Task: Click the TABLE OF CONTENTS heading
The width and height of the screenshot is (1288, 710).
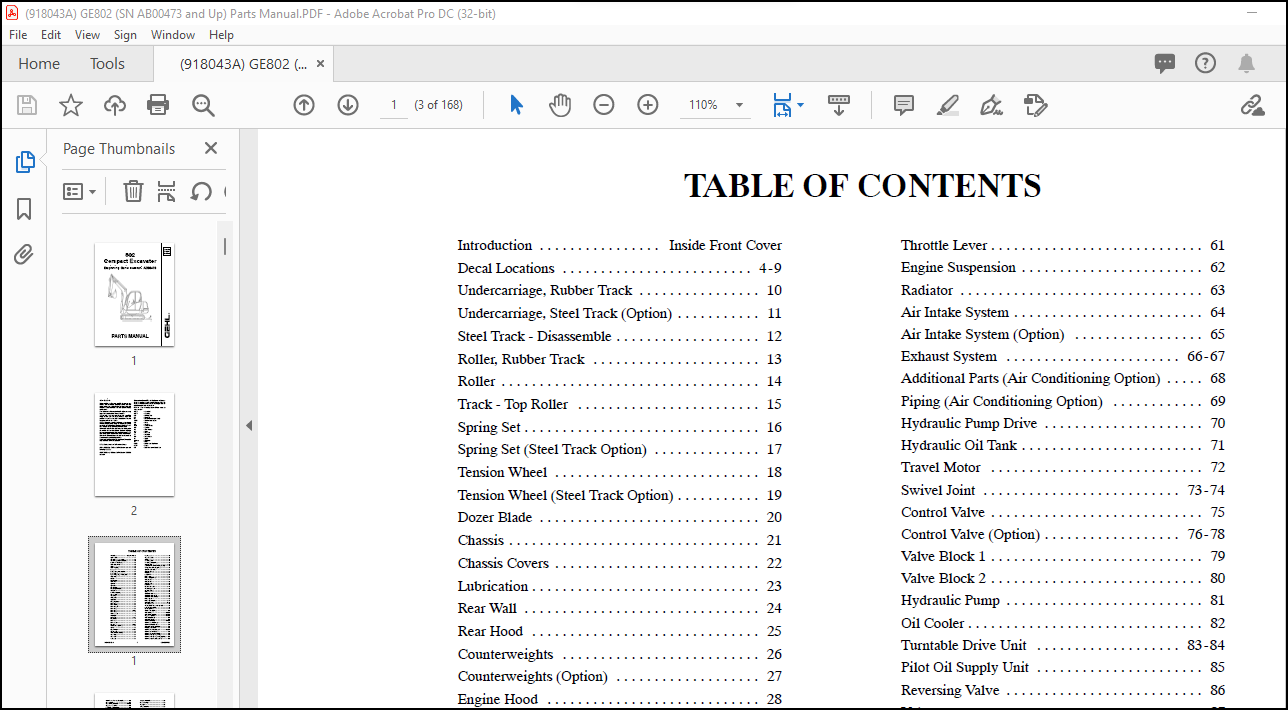Action: [x=862, y=186]
